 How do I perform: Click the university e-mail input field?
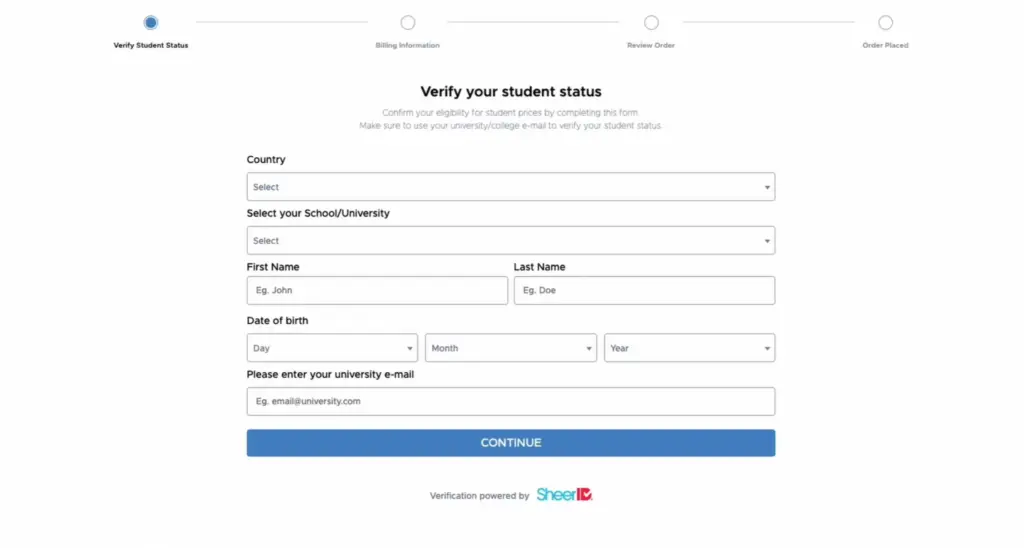(x=511, y=402)
